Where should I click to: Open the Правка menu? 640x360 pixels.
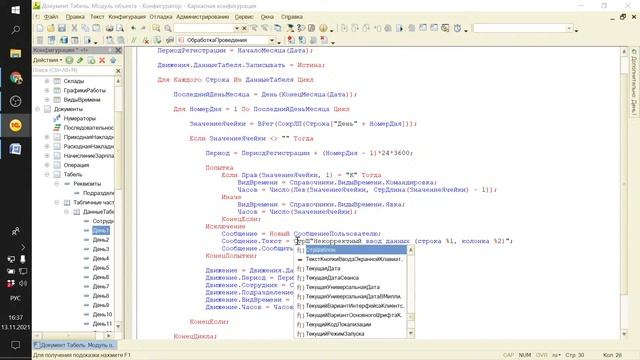pyautogui.click(x=75, y=17)
